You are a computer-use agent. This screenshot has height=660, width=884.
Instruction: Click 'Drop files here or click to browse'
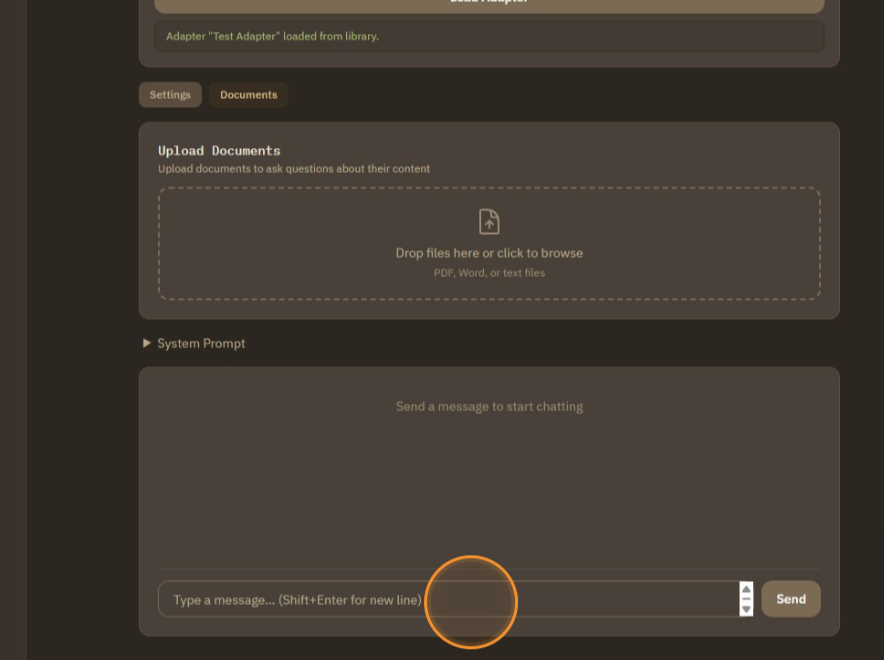[489, 253]
